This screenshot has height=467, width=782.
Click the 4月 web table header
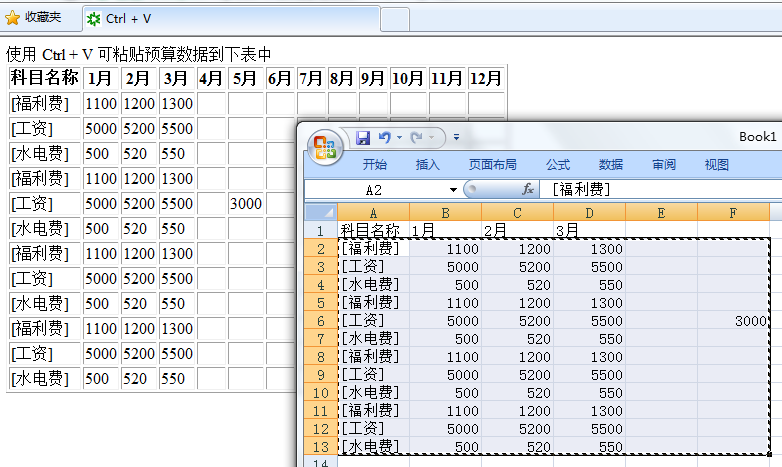(x=210, y=78)
